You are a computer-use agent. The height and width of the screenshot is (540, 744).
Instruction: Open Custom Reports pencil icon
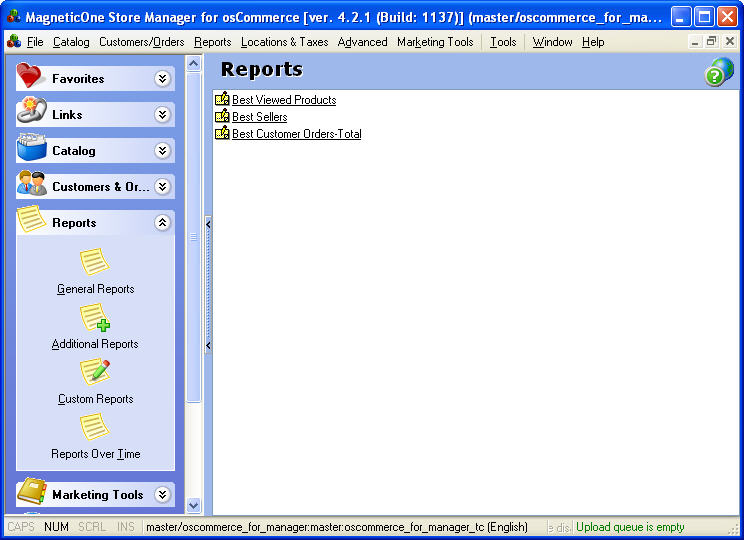click(x=95, y=372)
